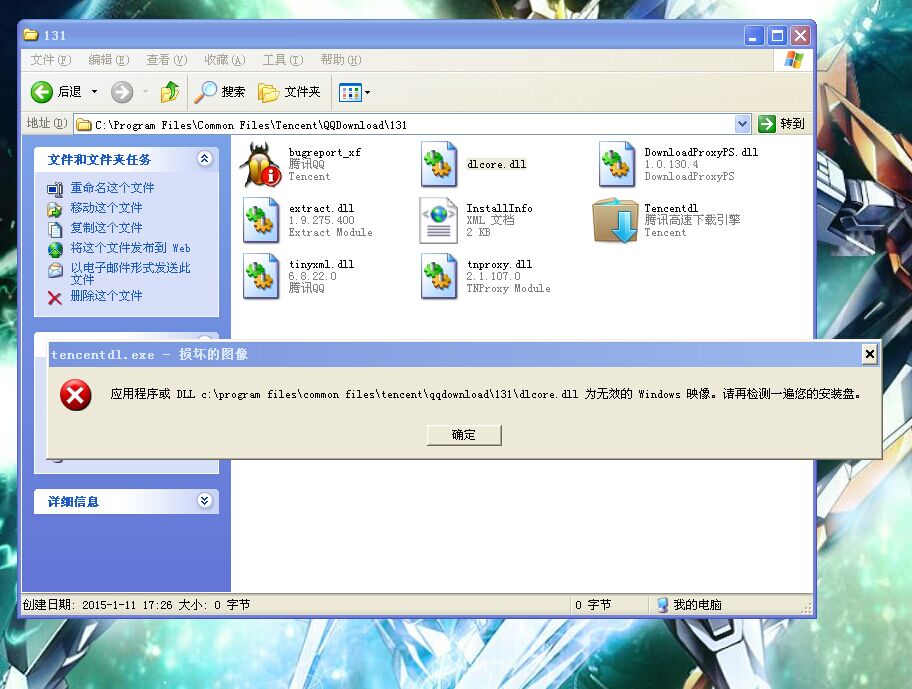Minimize the 131 explorer window
912x689 pixels.
[753, 35]
